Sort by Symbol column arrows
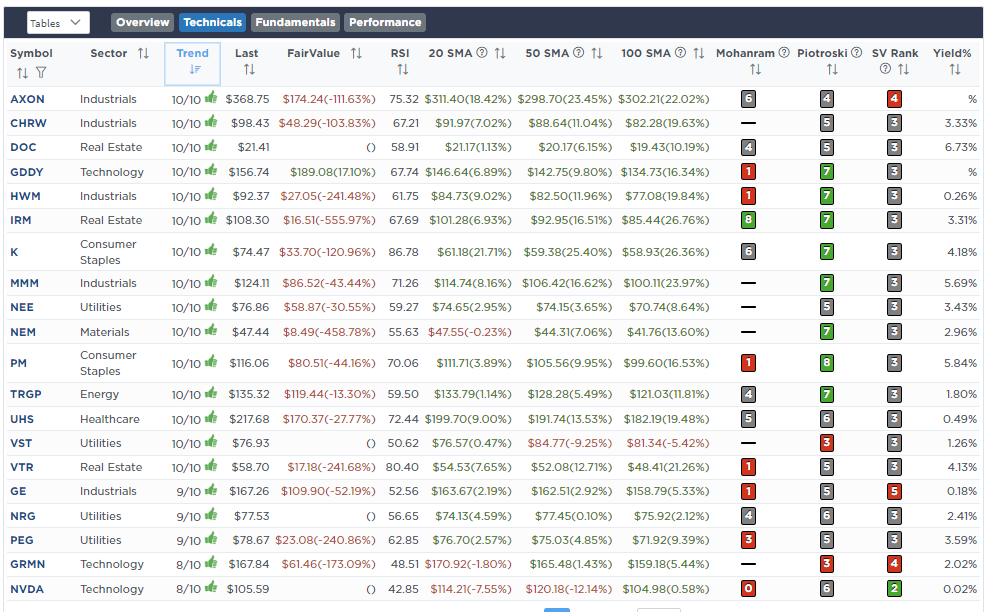This screenshot has height=612, width=987. tap(23, 73)
